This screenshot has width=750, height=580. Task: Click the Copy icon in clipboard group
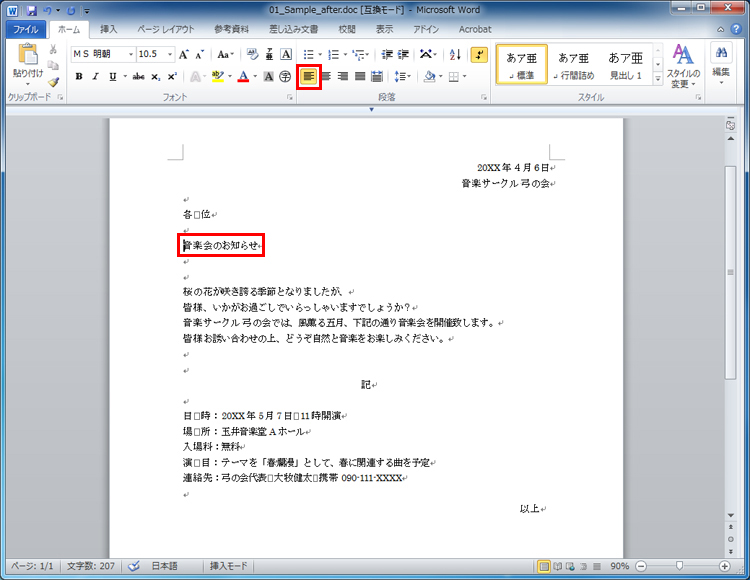click(x=53, y=66)
